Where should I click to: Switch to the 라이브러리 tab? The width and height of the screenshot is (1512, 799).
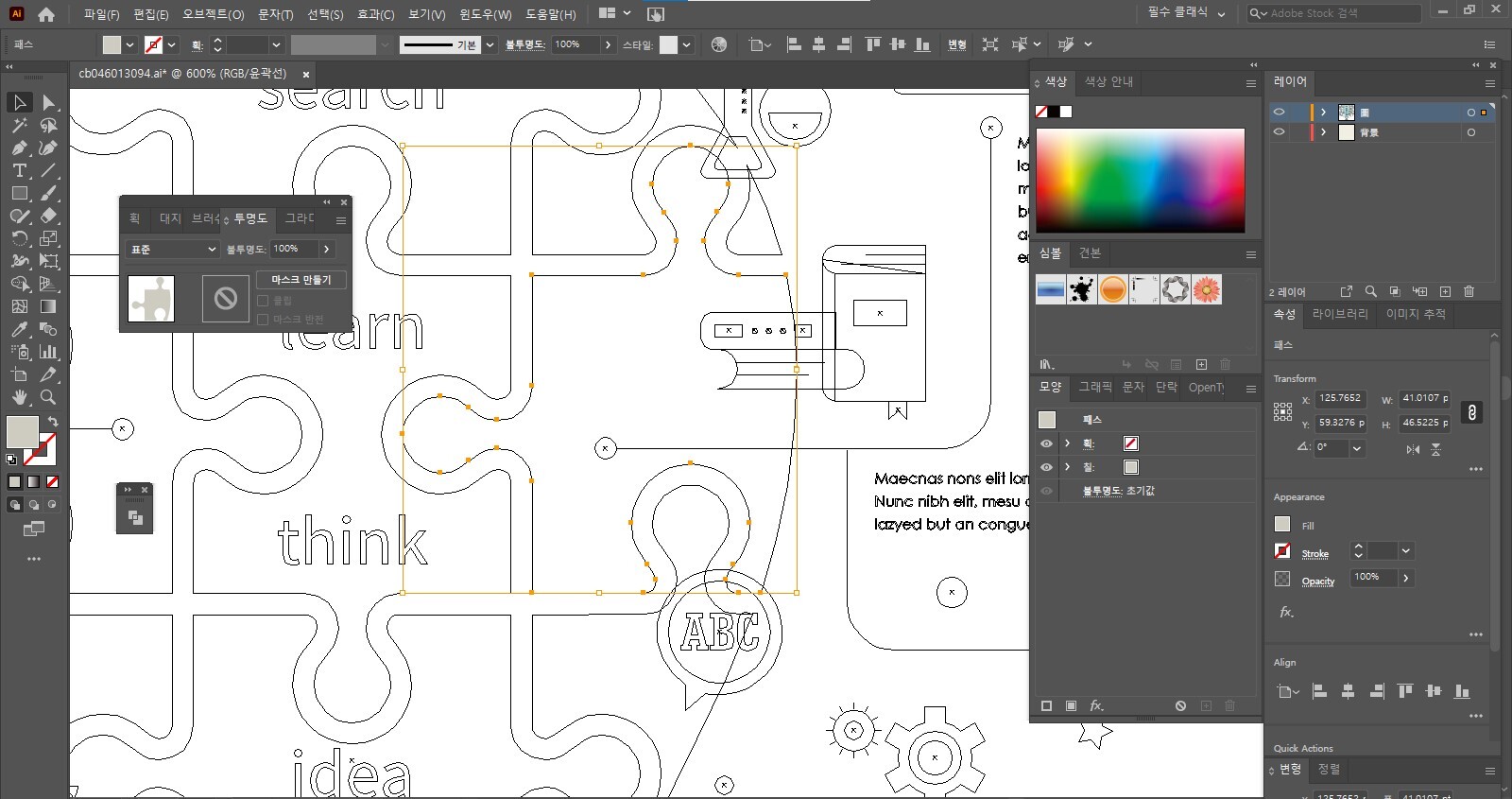click(x=1339, y=314)
